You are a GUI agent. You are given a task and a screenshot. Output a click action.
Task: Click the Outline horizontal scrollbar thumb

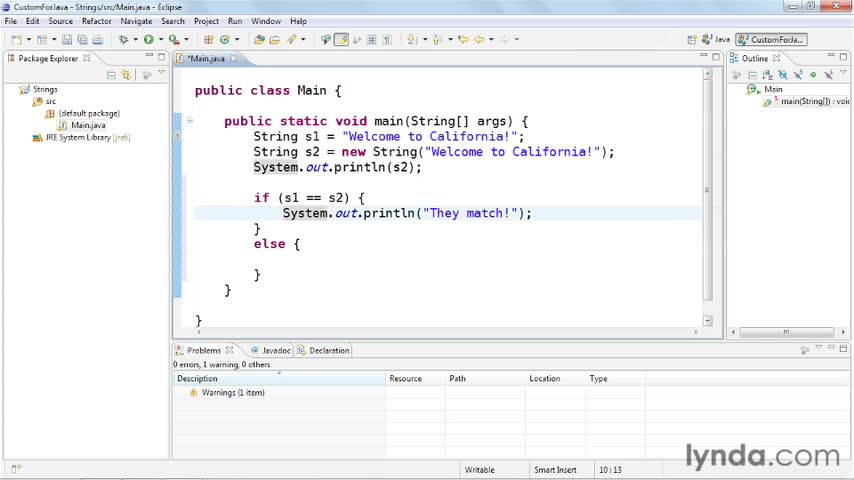786,332
